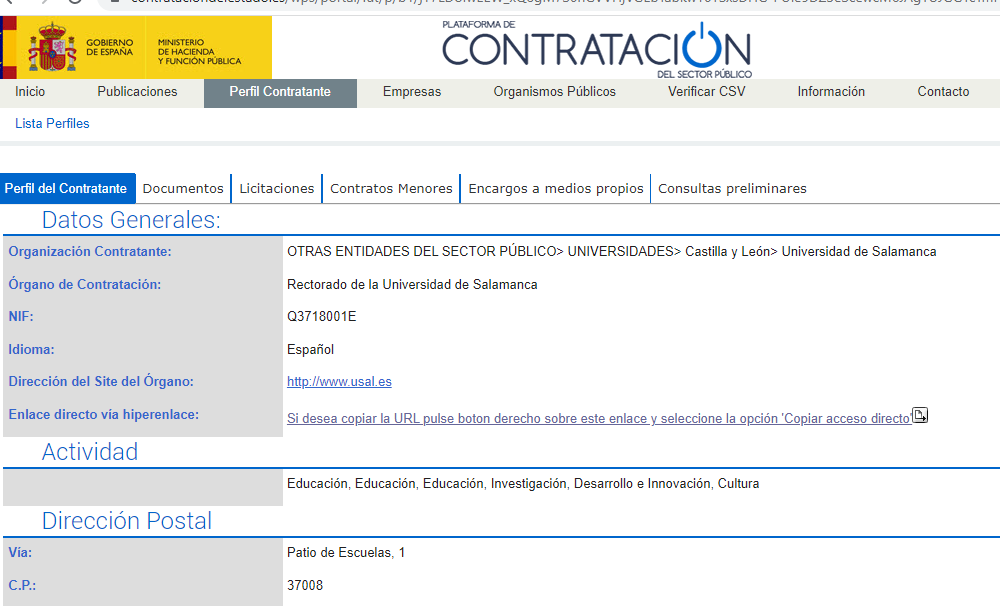Switch to the Licitaciones tab
Viewport: 1000px width, 606px height.
[x=277, y=189]
